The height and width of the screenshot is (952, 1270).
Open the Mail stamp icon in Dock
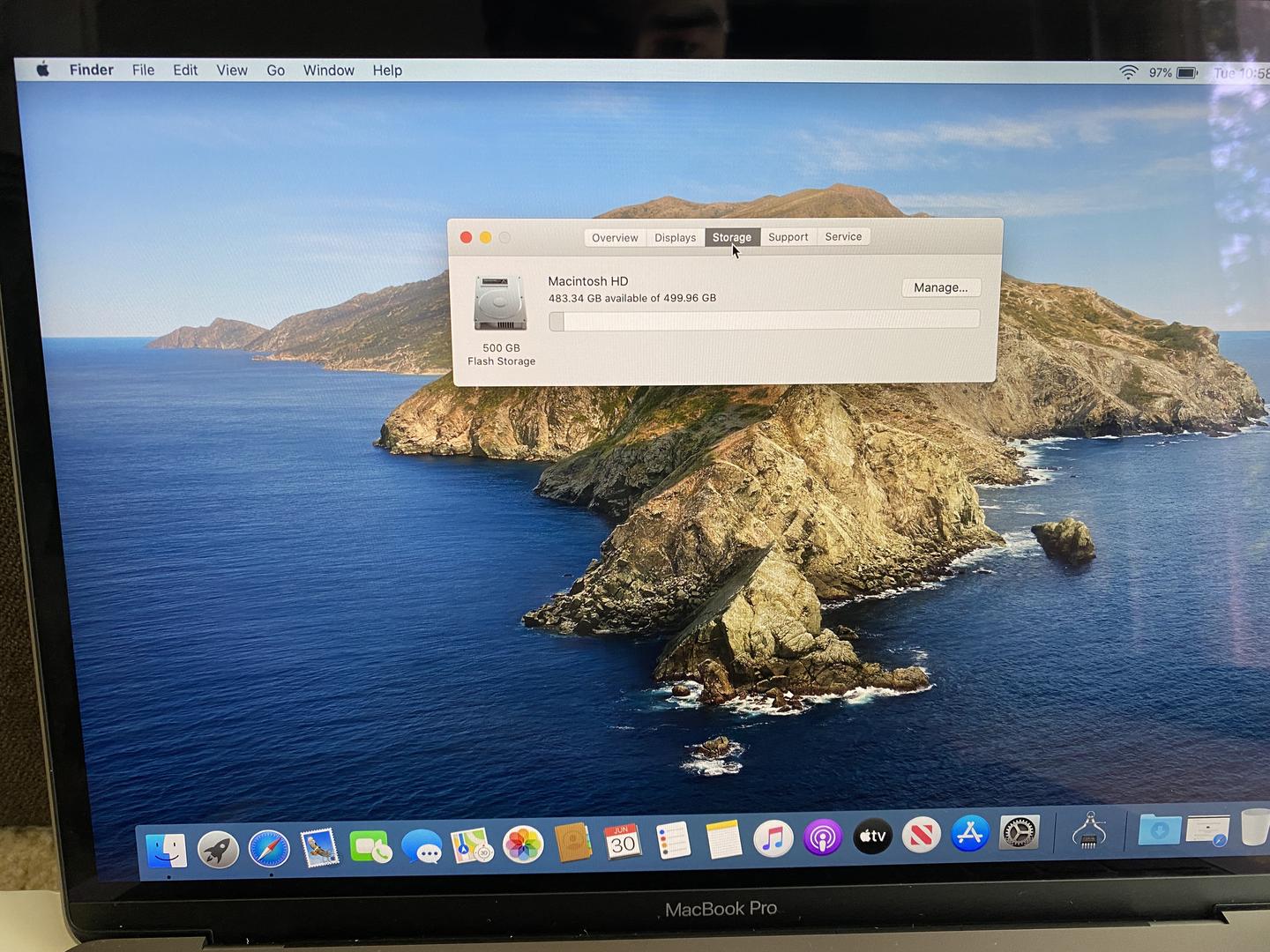319,848
